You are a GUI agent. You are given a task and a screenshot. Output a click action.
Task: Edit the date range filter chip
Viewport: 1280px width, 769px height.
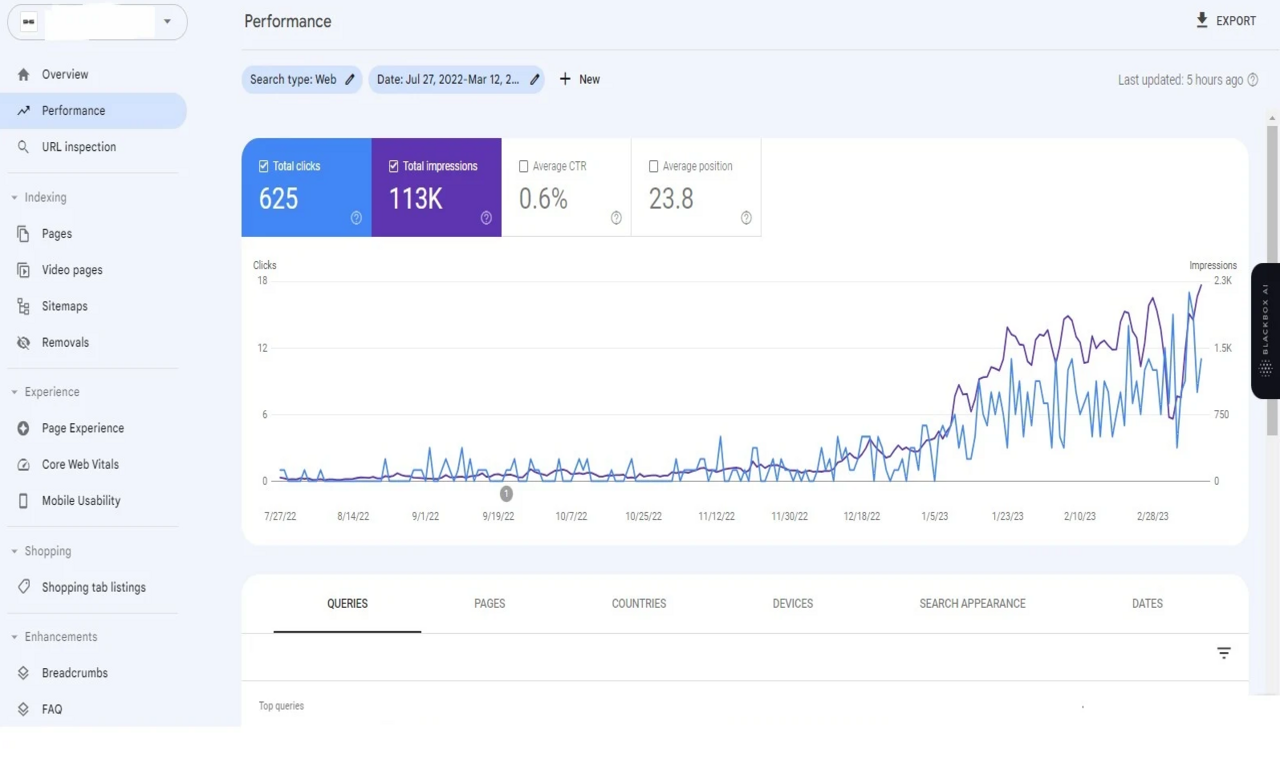[534, 79]
